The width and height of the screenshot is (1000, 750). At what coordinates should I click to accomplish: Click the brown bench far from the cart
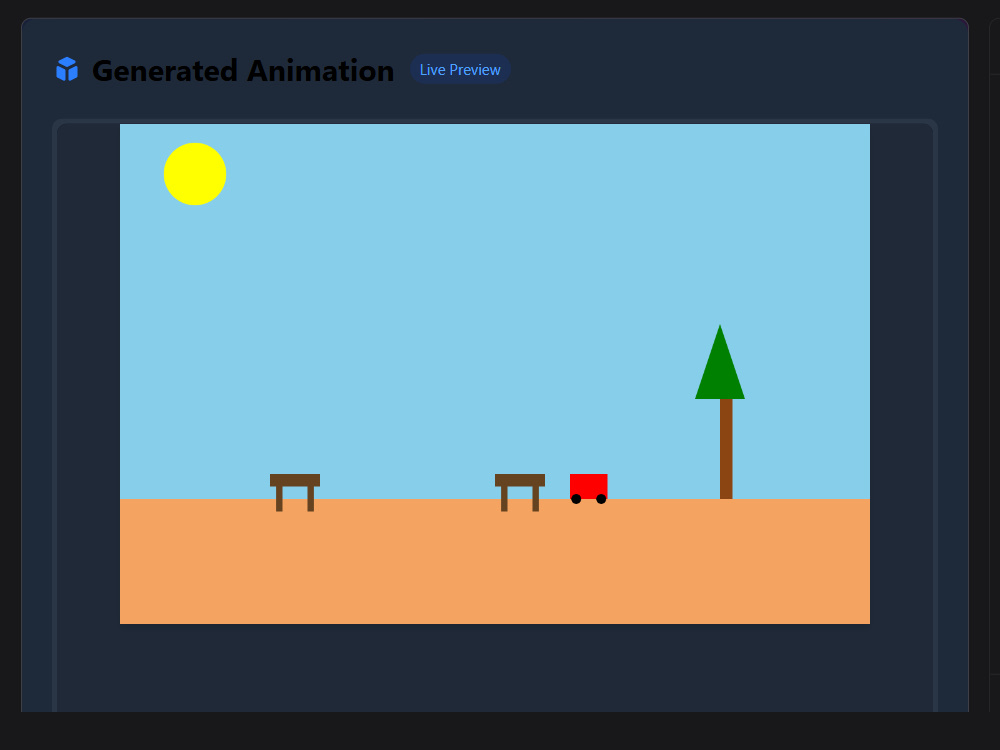pyautogui.click(x=295, y=492)
